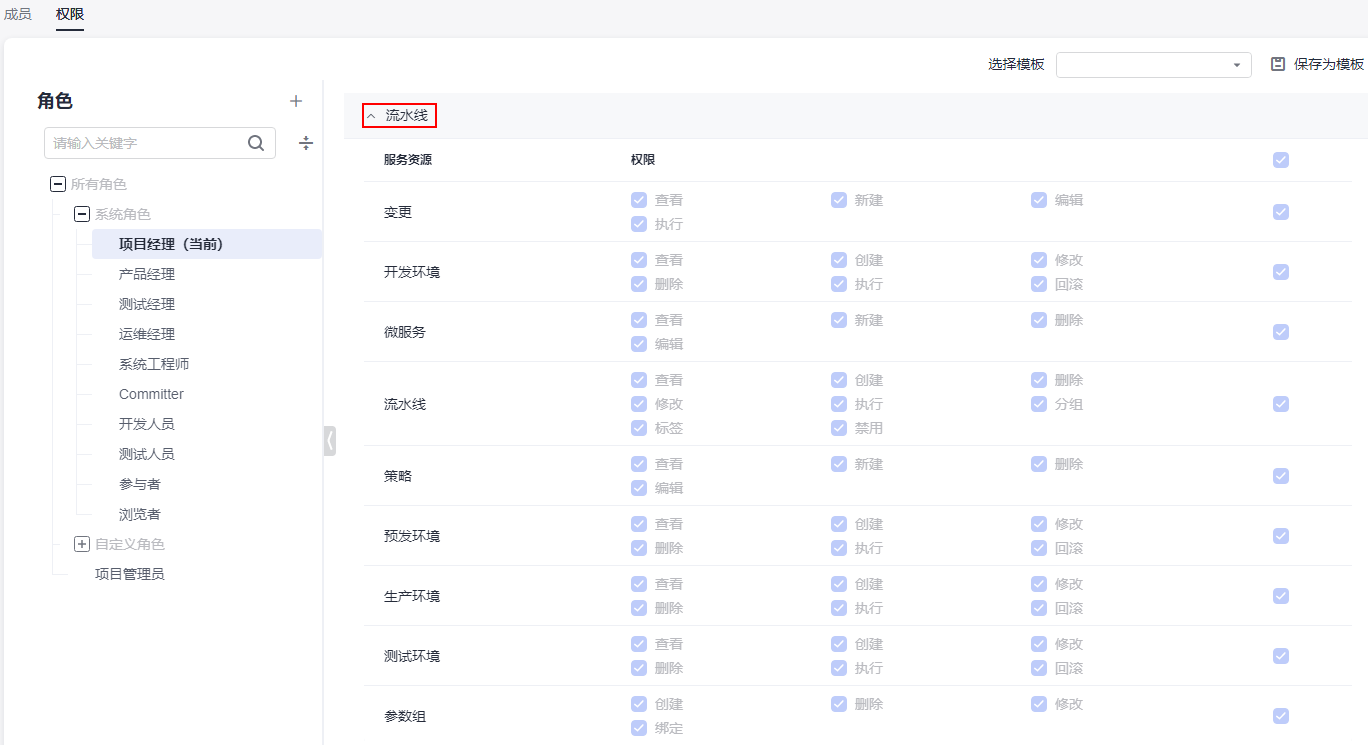Toggle 修改 checkbox in the 参数组 row
The width and height of the screenshot is (1368, 745).
(1039, 704)
